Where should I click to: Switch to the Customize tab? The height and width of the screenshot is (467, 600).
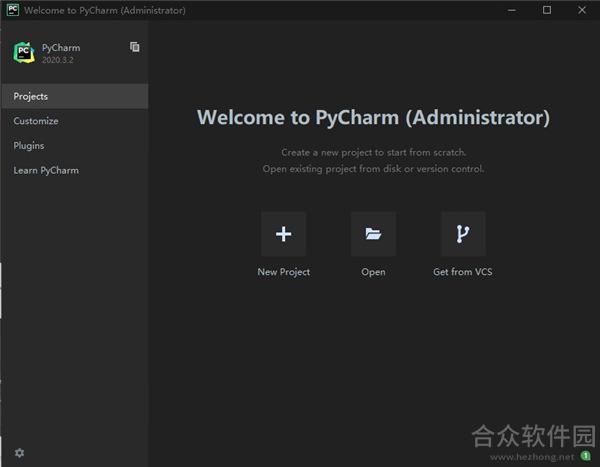pyautogui.click(x=75, y=121)
